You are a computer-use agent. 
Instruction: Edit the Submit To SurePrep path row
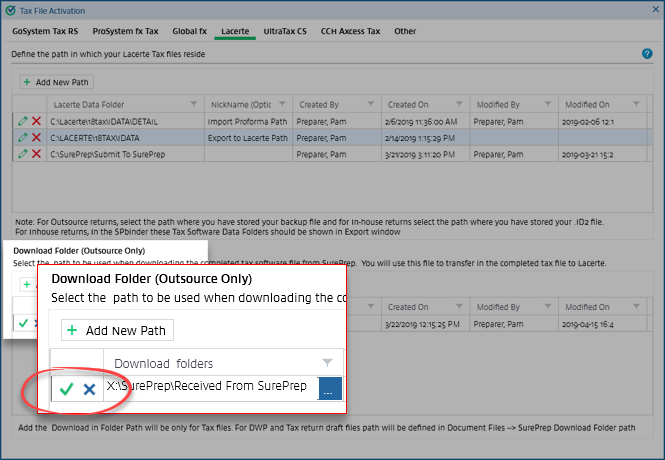pyautogui.click(x=23, y=154)
